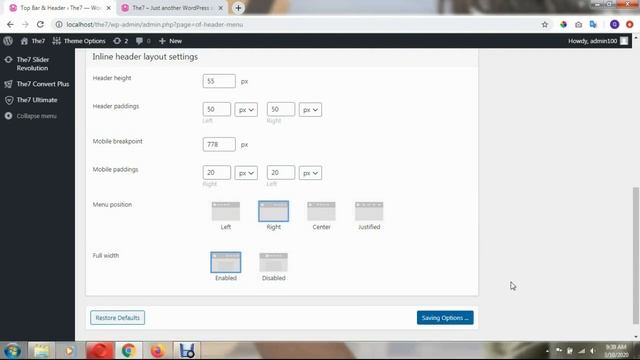Screen dimensions: 640x360
Task: Click the volume icon in system tray
Action: click(x=593, y=351)
